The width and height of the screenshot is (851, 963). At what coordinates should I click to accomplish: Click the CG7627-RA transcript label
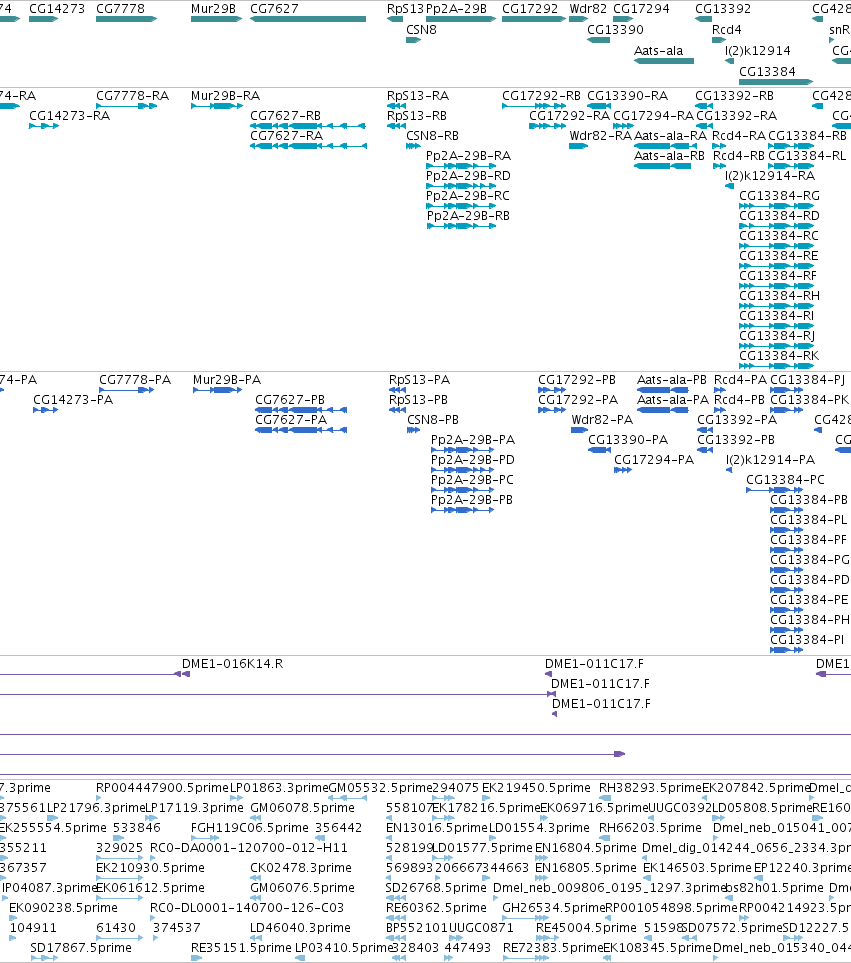[286, 135]
